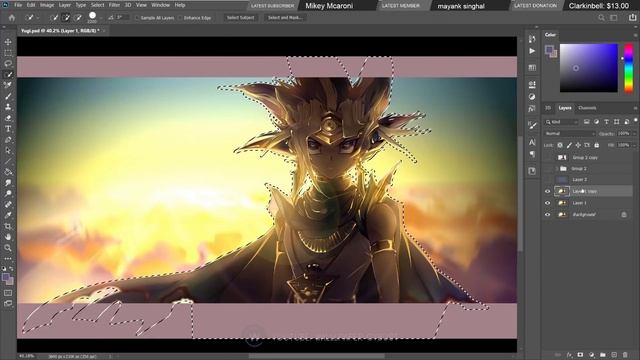Hide the Background layer
Viewport: 640px width, 360px height.
coord(548,214)
